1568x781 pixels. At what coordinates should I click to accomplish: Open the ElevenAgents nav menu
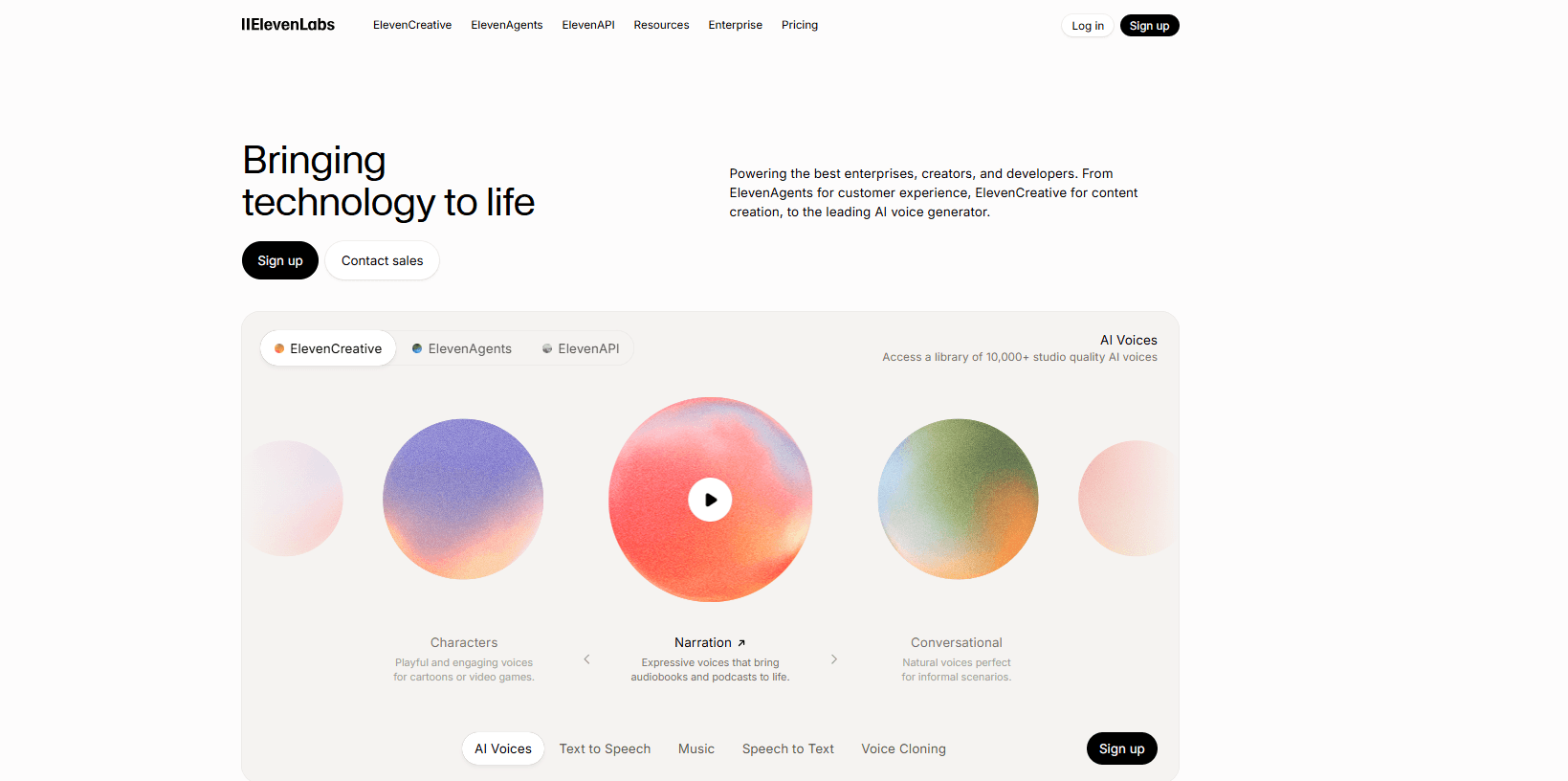click(x=507, y=25)
